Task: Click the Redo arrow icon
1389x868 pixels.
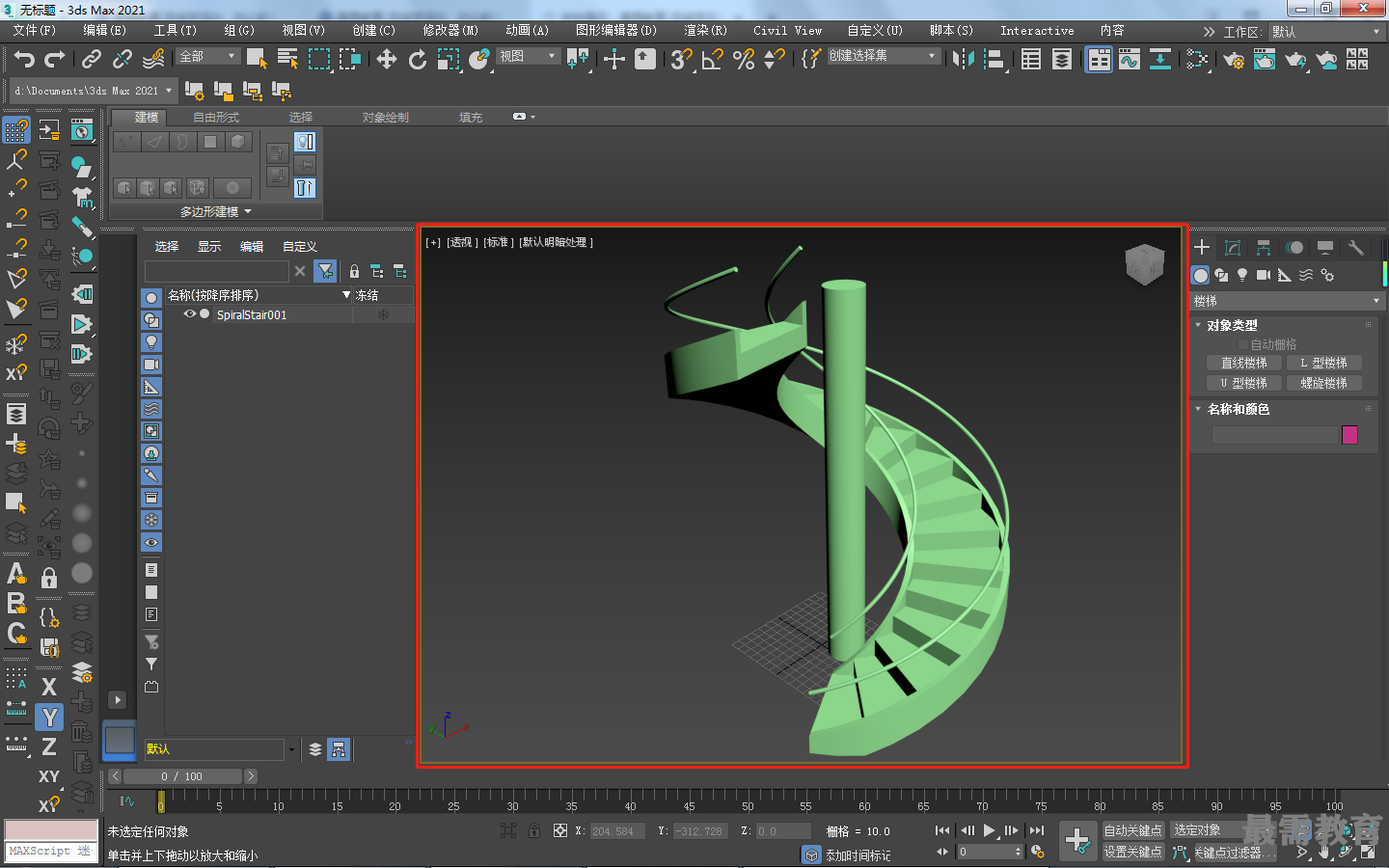Action: pyautogui.click(x=55, y=59)
